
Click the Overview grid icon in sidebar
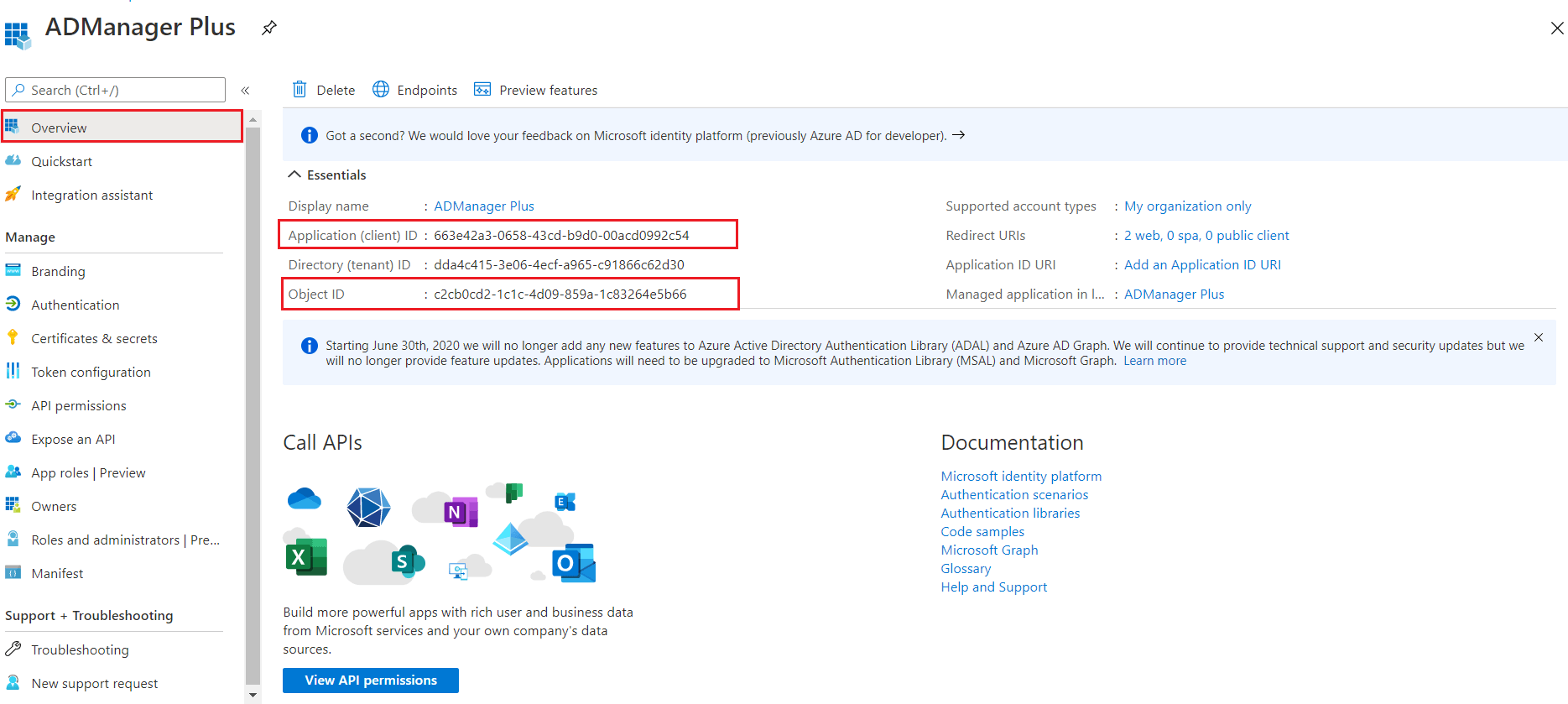pyautogui.click(x=13, y=127)
